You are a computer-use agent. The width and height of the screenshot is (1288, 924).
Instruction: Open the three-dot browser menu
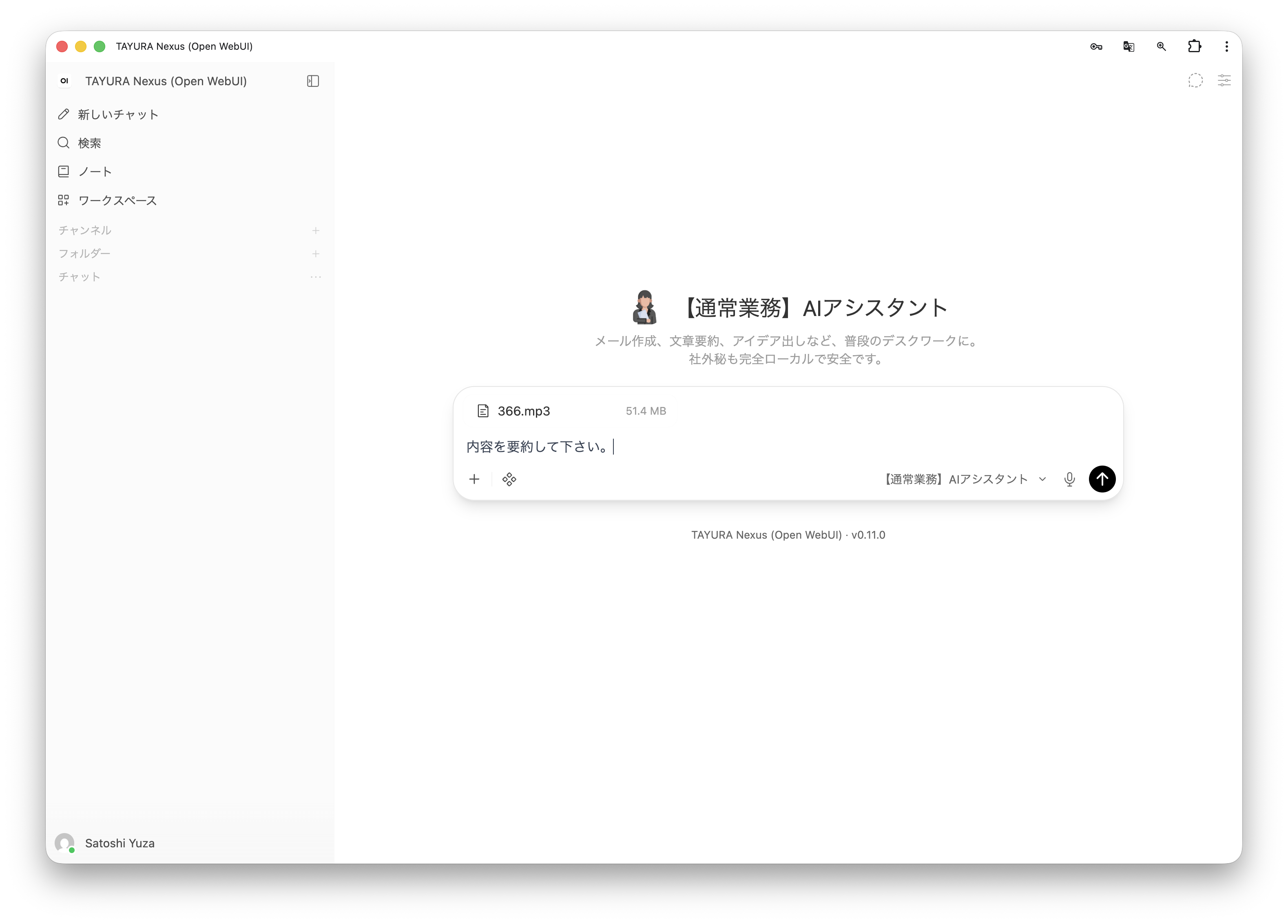pos(1227,46)
